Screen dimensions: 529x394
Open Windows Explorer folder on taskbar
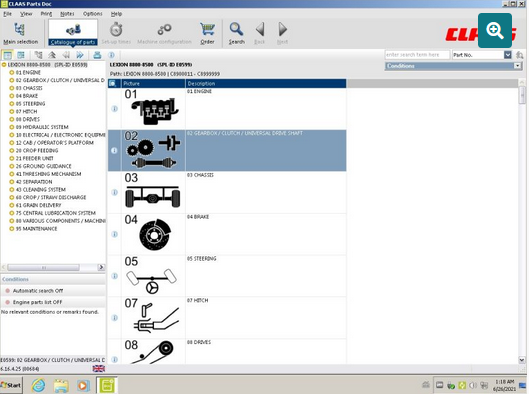[x=61, y=385]
